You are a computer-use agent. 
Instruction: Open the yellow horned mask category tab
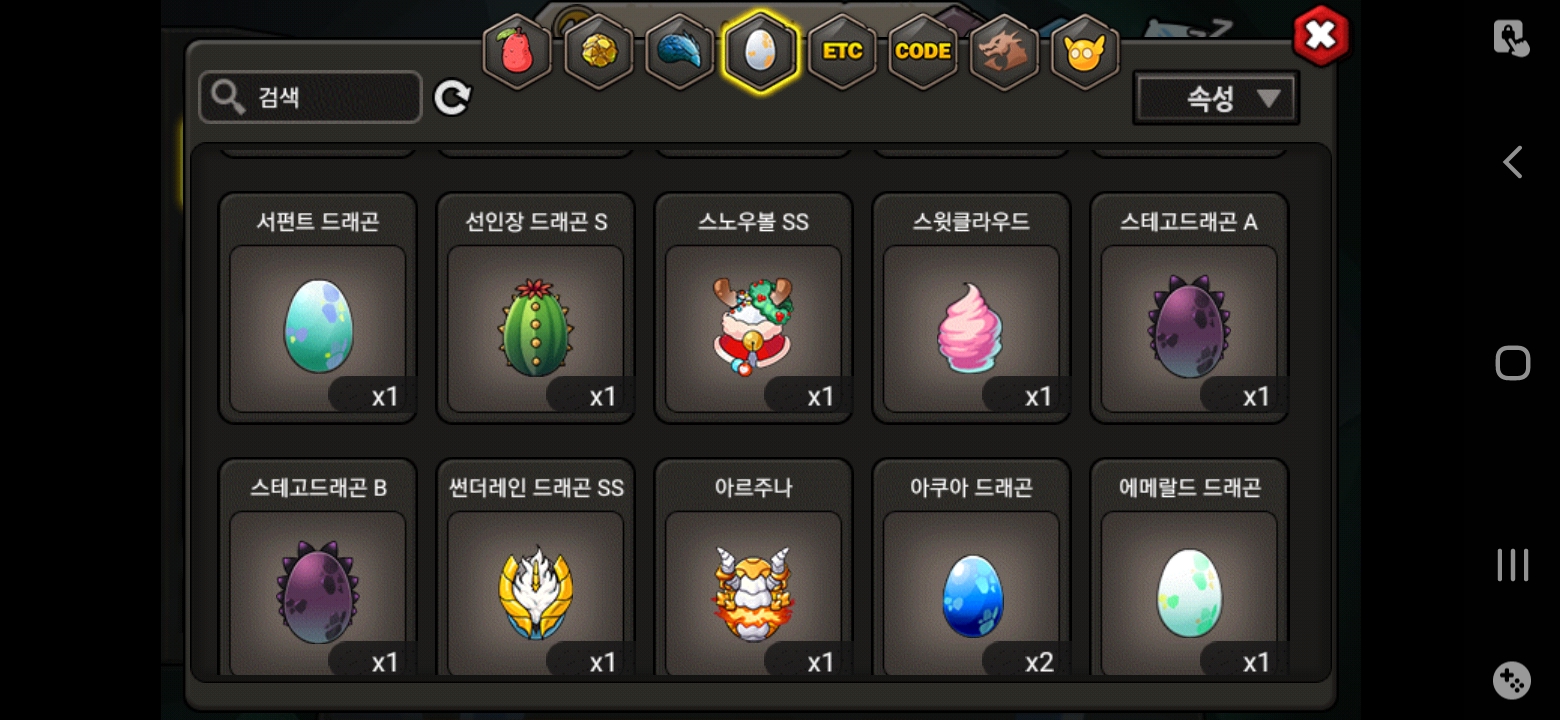click(1085, 52)
